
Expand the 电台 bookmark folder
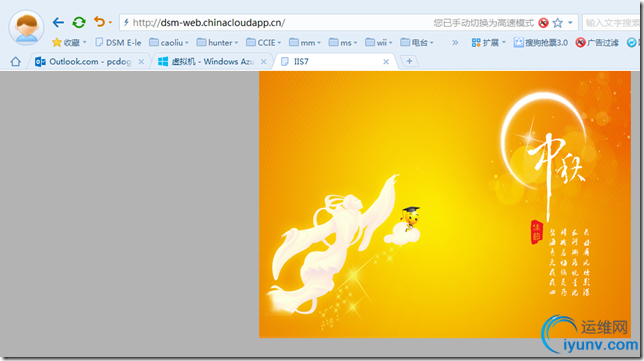[x=417, y=42]
